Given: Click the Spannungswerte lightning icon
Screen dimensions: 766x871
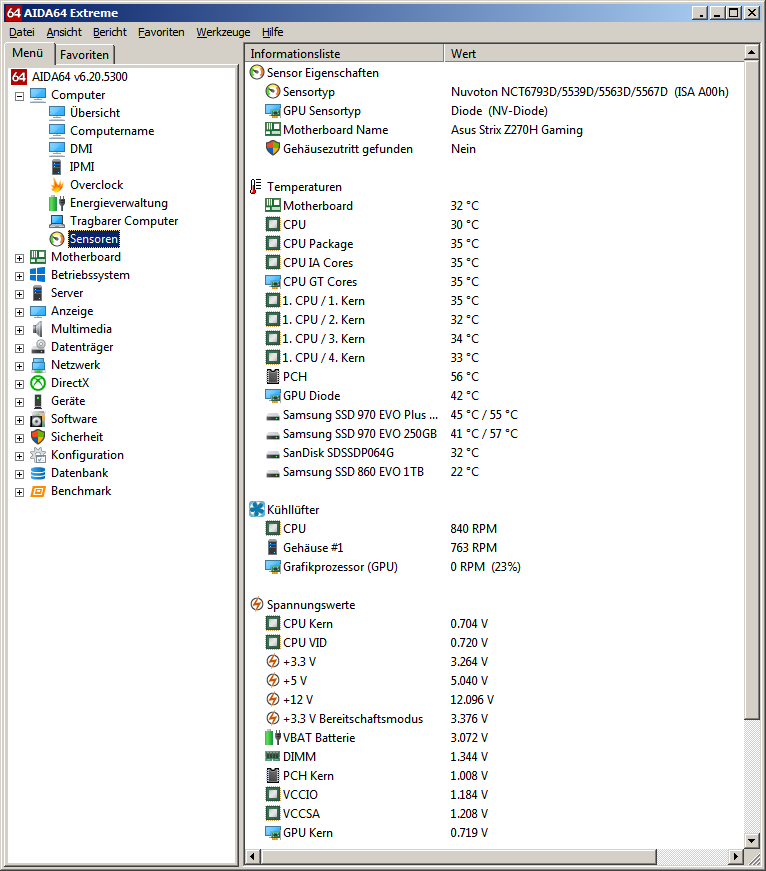Looking at the screenshot, I should pos(257,604).
